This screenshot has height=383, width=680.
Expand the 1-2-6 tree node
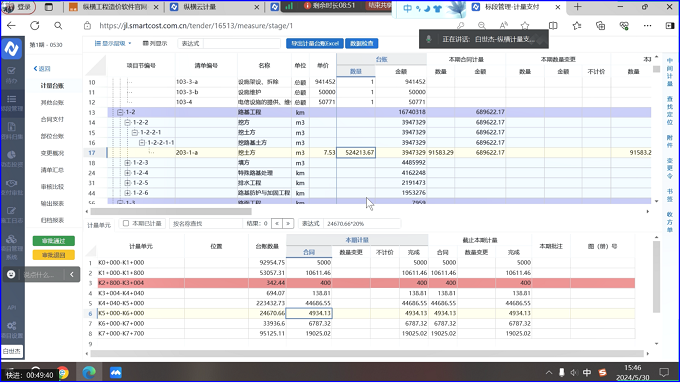[x=128, y=193]
